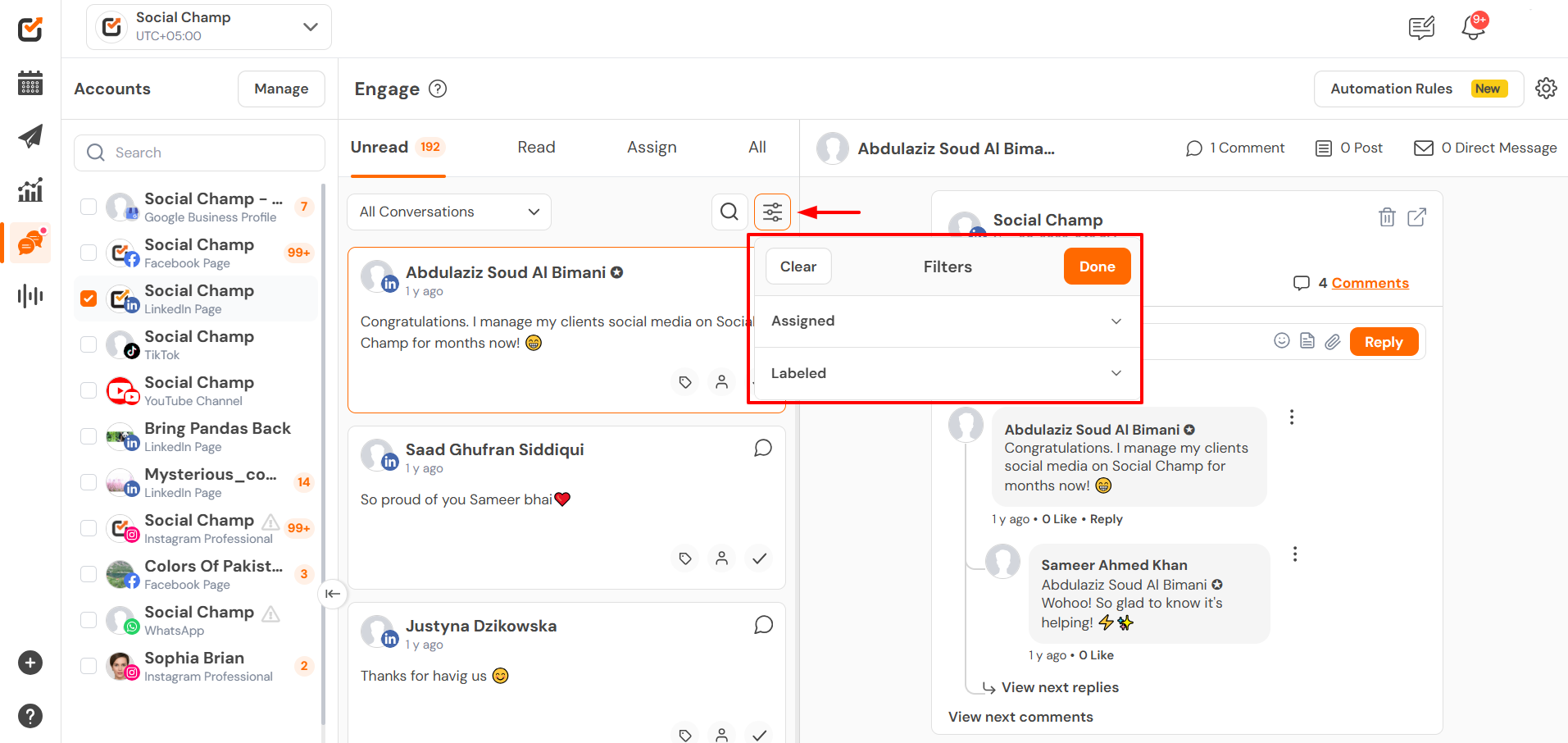Toggle the filters sliders icon
1568x743 pixels.
pos(772,212)
